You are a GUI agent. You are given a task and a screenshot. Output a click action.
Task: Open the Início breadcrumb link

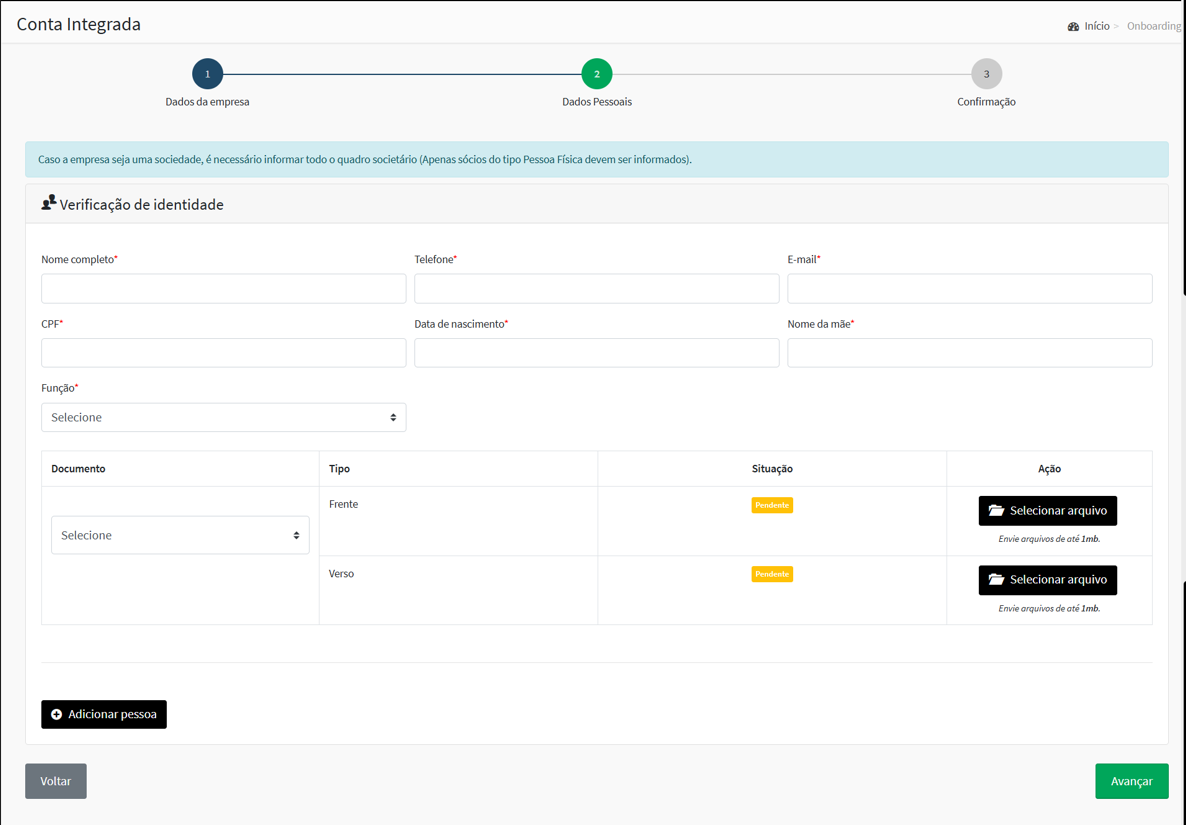(x=1097, y=26)
